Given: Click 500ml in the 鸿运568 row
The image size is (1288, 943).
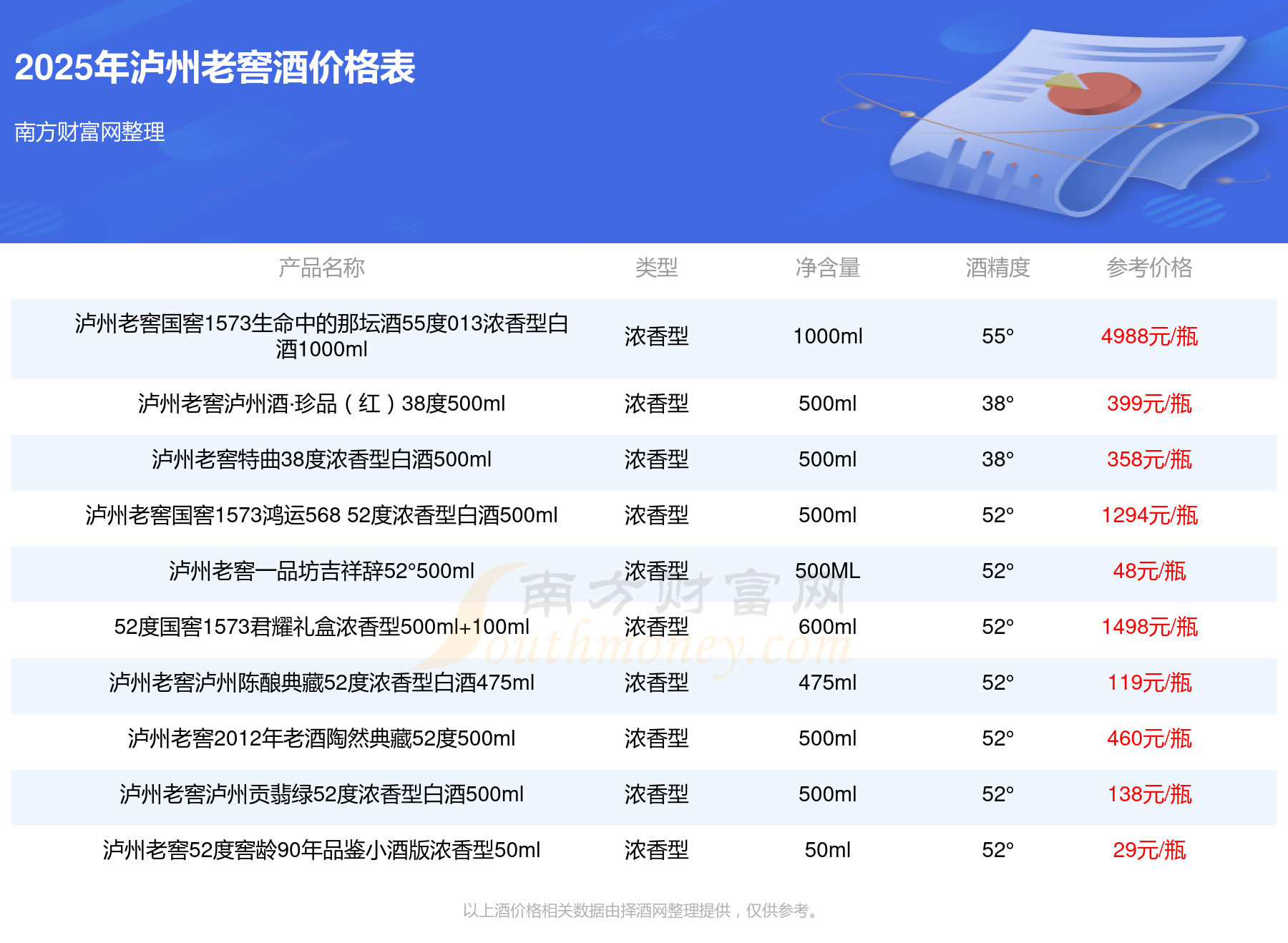Looking at the screenshot, I should coord(827,515).
